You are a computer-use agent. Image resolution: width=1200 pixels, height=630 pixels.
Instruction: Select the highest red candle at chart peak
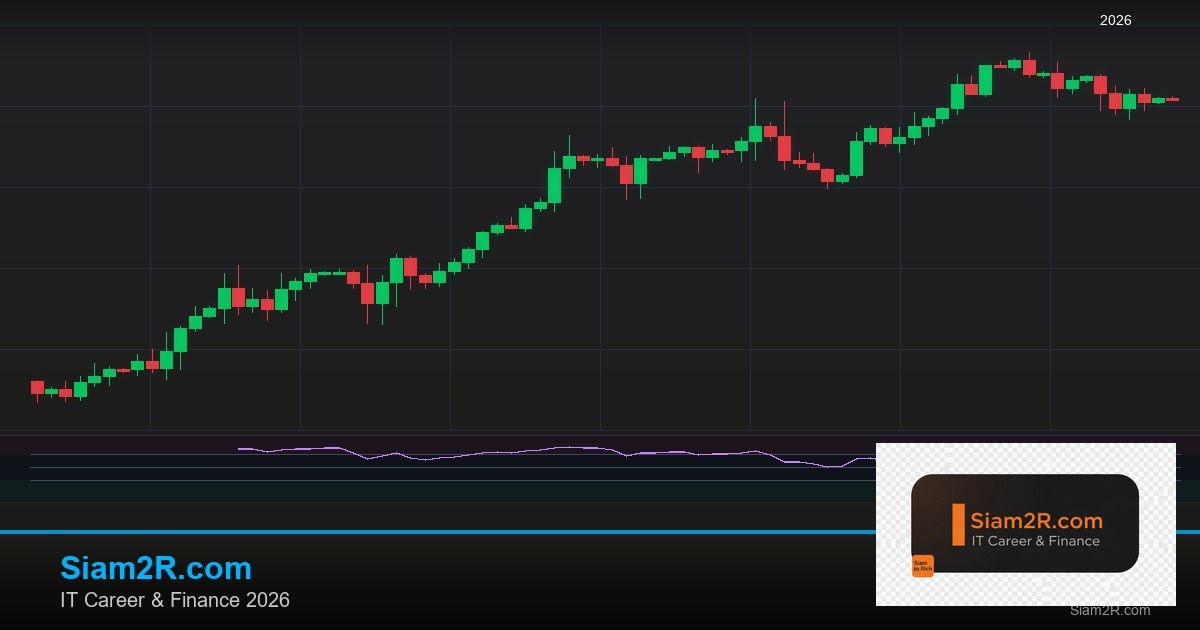pos(1029,67)
